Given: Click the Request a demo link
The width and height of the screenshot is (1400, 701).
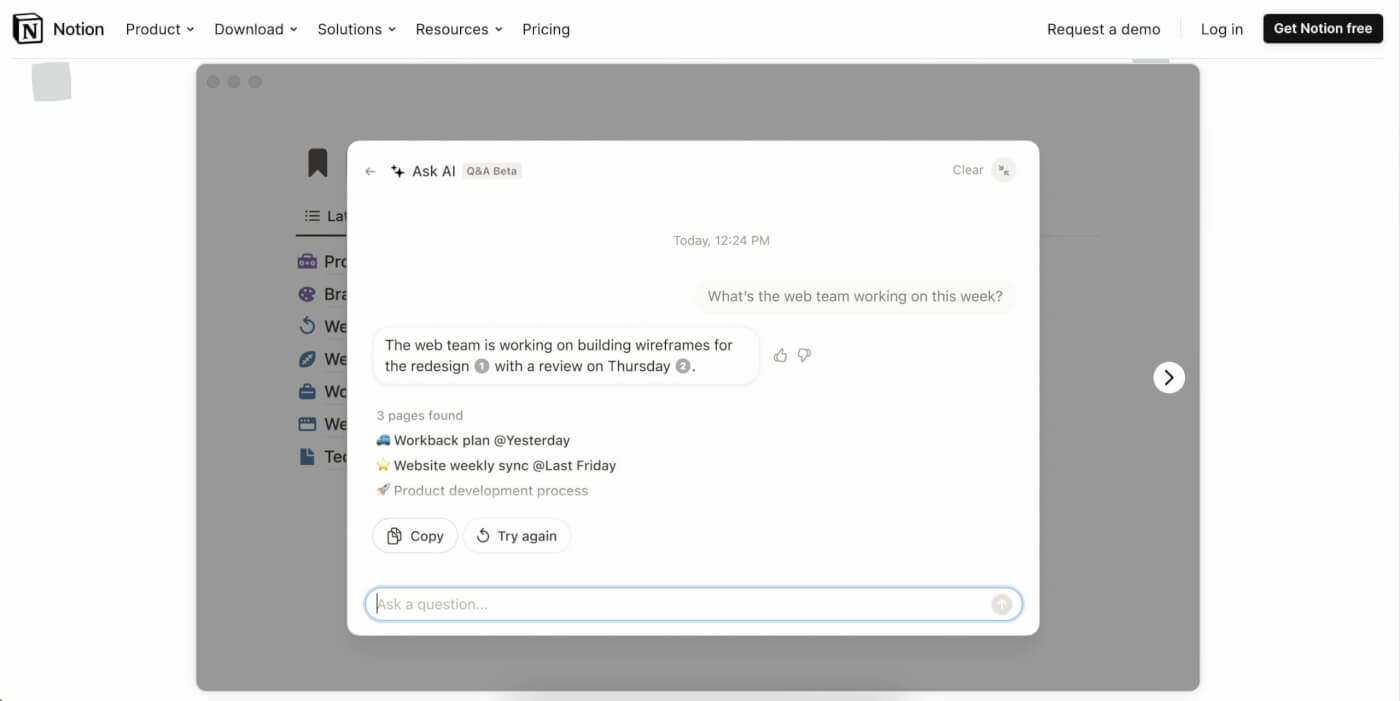Looking at the screenshot, I should 1103,29.
